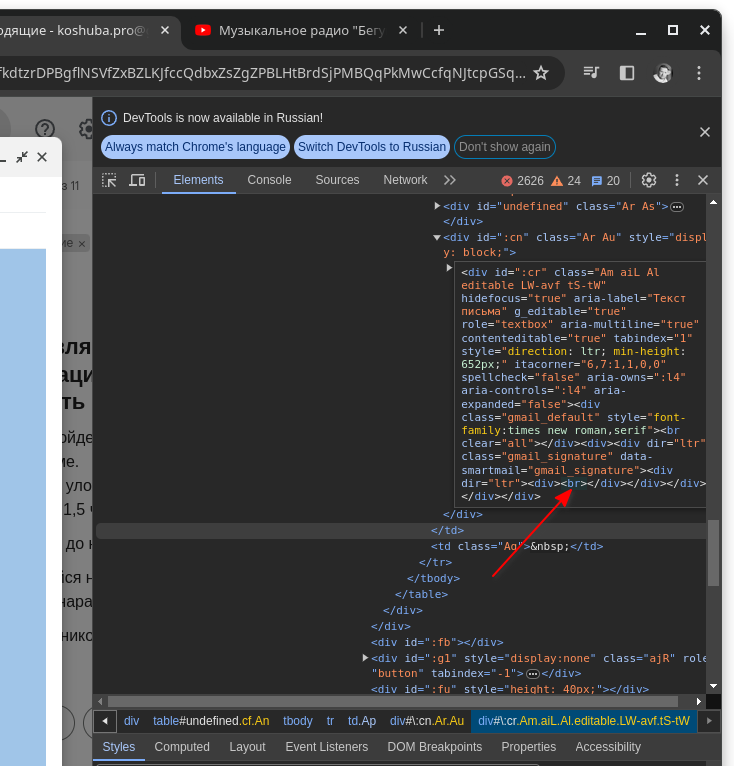Select the div id=":fu" DOM line
Screen dimensions: 734x766
click(510, 689)
